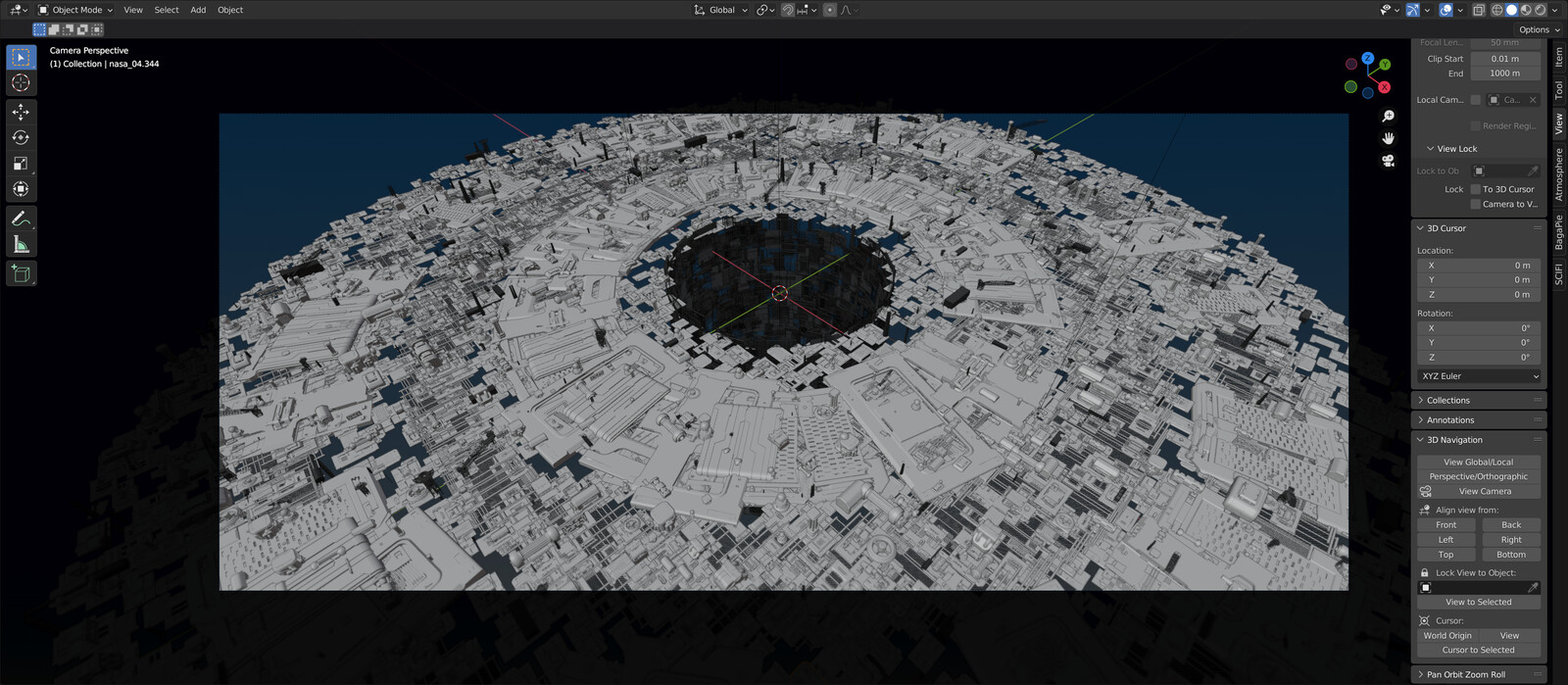Toggle viewport gizmos display
The image size is (1568, 685).
(x=1412, y=10)
